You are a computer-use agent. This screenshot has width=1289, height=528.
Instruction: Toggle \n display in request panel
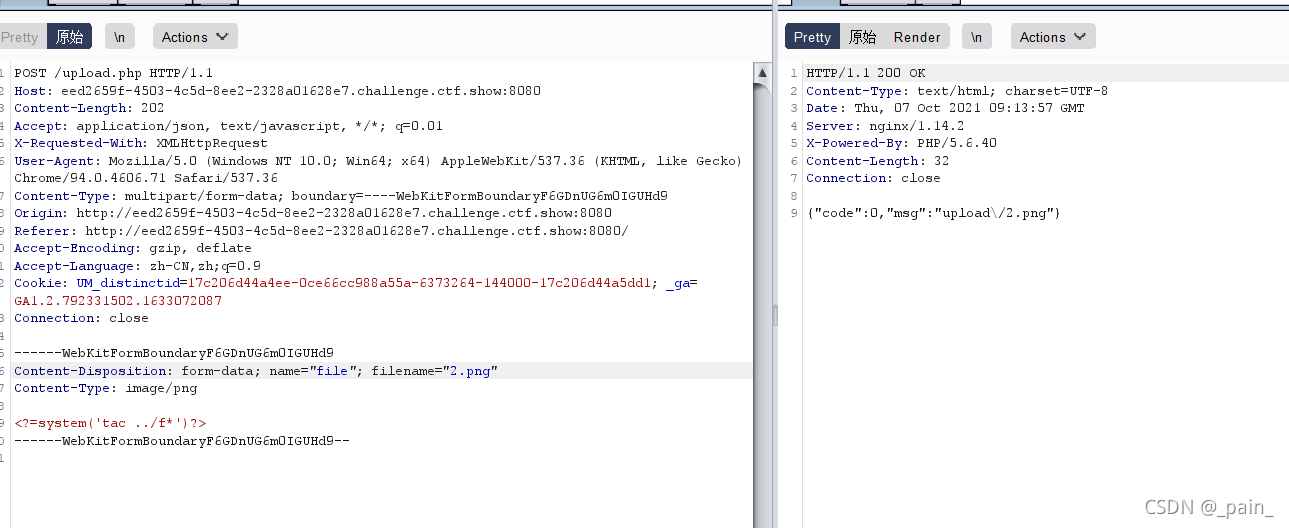coord(119,37)
